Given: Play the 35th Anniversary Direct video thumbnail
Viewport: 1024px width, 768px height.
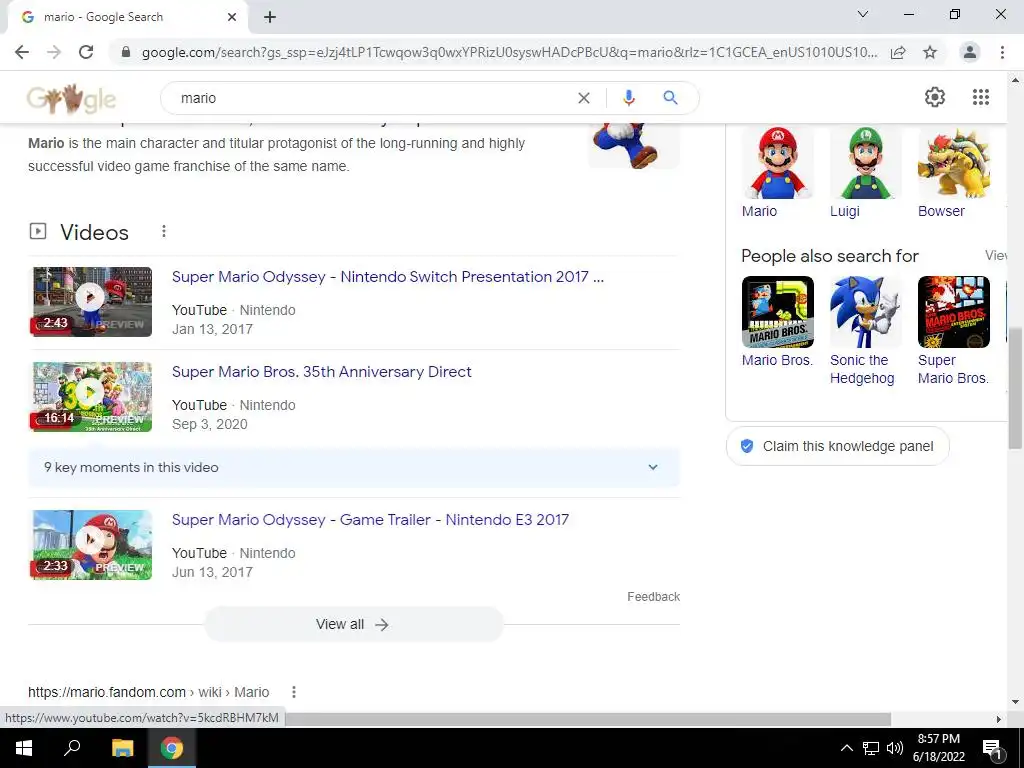Looking at the screenshot, I should click(x=92, y=397).
